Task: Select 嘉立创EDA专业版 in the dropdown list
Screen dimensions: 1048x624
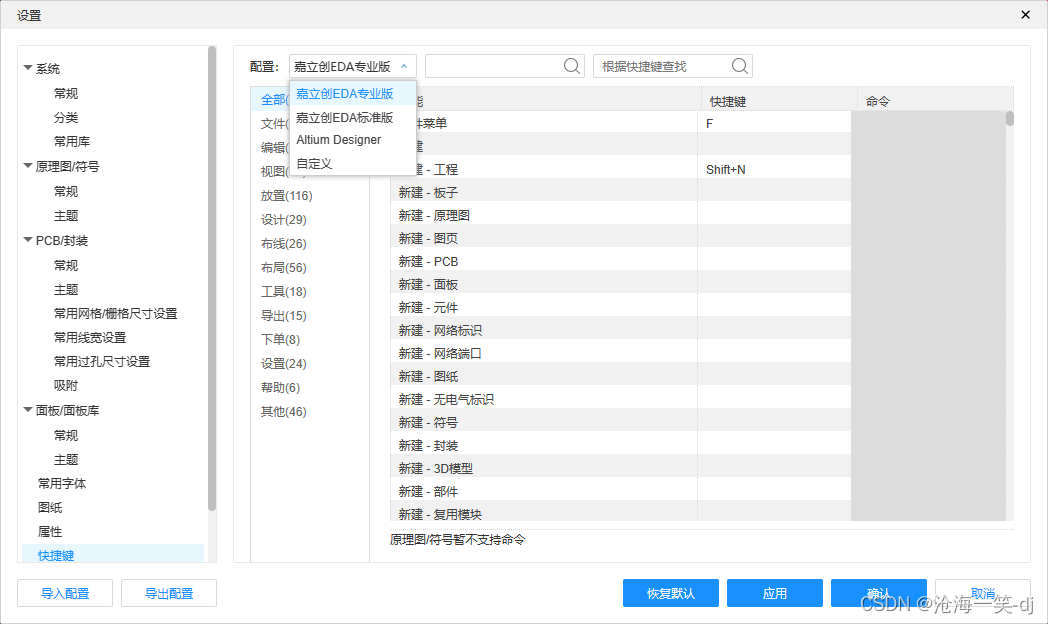Action: pos(353,94)
